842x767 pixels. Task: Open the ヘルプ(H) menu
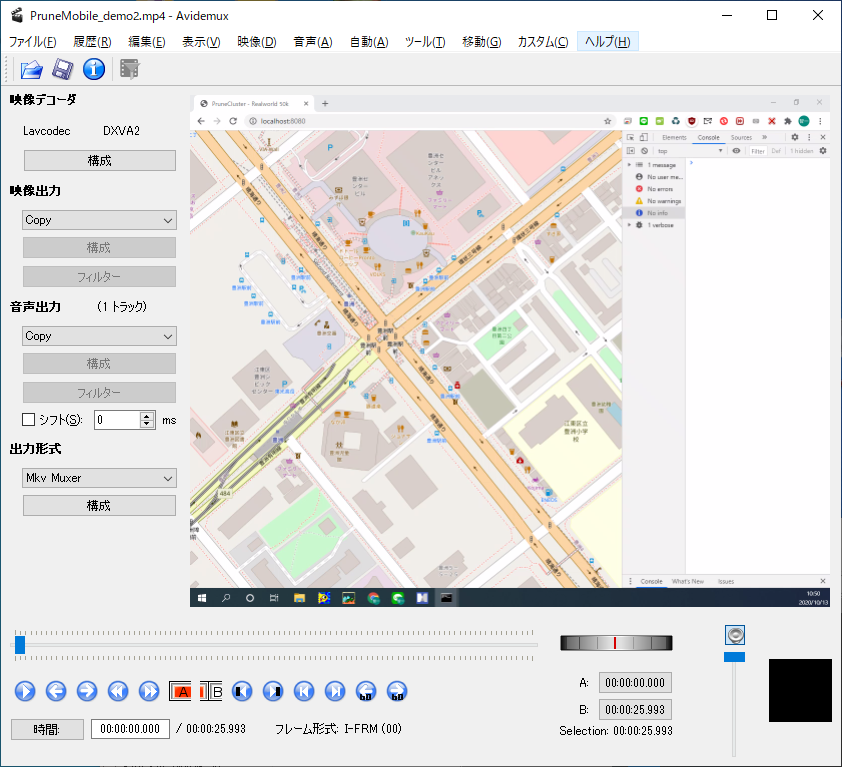pyautogui.click(x=607, y=41)
